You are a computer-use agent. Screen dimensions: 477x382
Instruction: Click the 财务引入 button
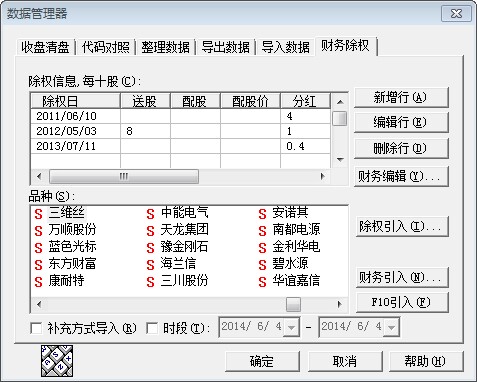pos(402,277)
